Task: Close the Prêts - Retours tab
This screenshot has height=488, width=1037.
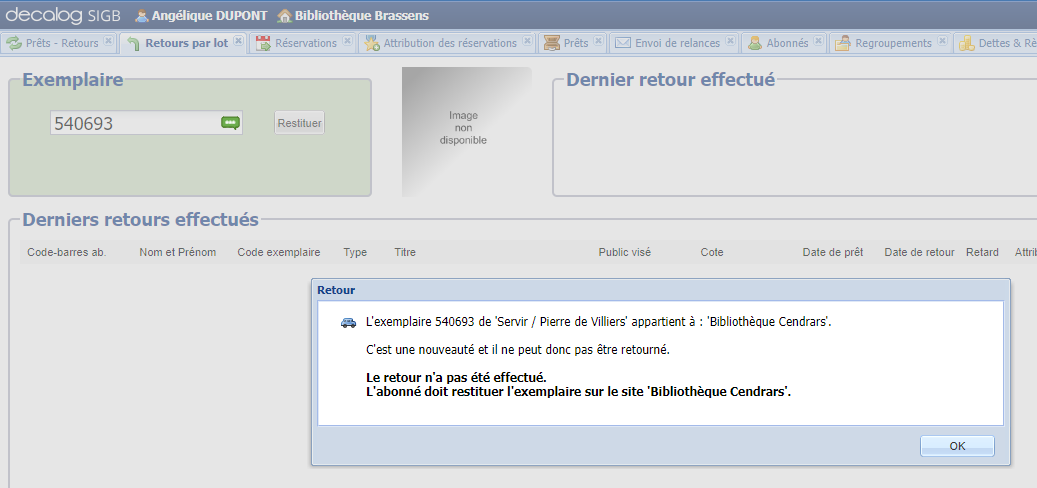Action: coord(108,42)
